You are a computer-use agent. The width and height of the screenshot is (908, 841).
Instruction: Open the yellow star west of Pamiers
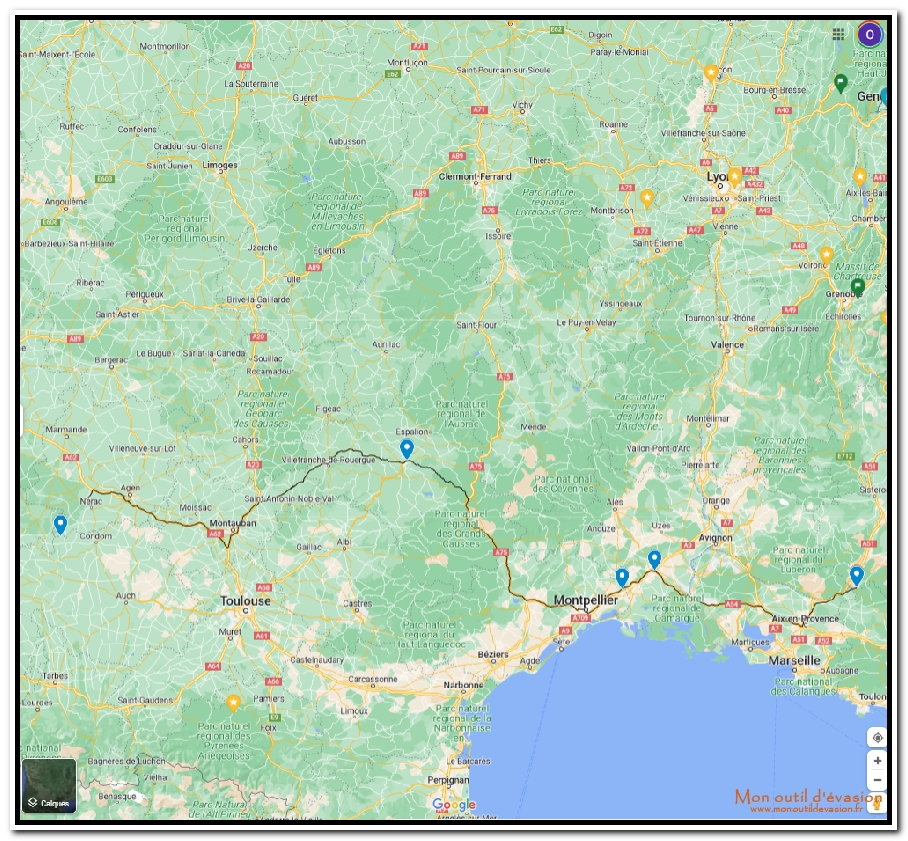coord(233,703)
